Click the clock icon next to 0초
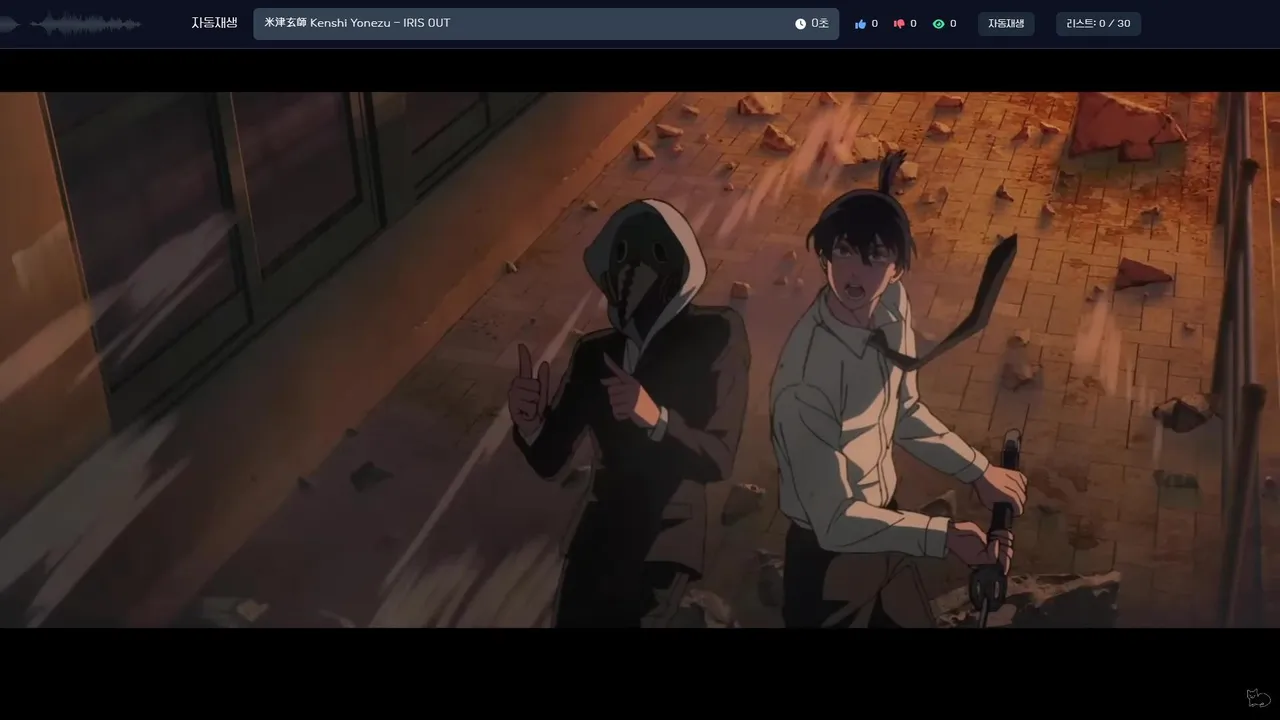Image resolution: width=1280 pixels, height=720 pixels. [800, 24]
